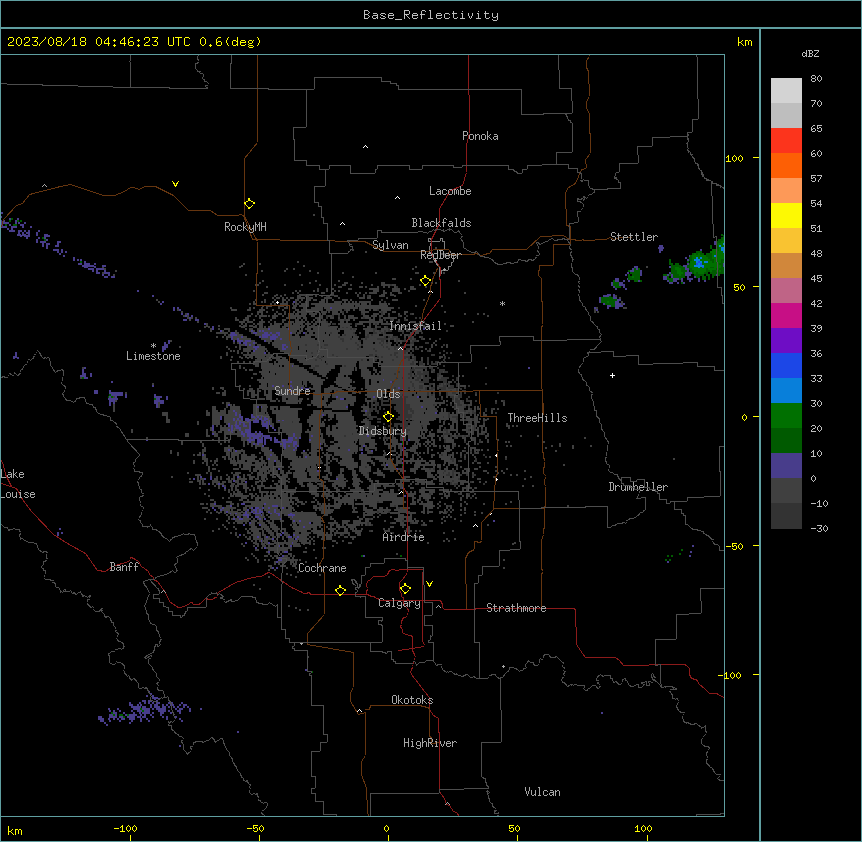Click the Olds town label
Screen dimensions: 862x842
(388, 394)
